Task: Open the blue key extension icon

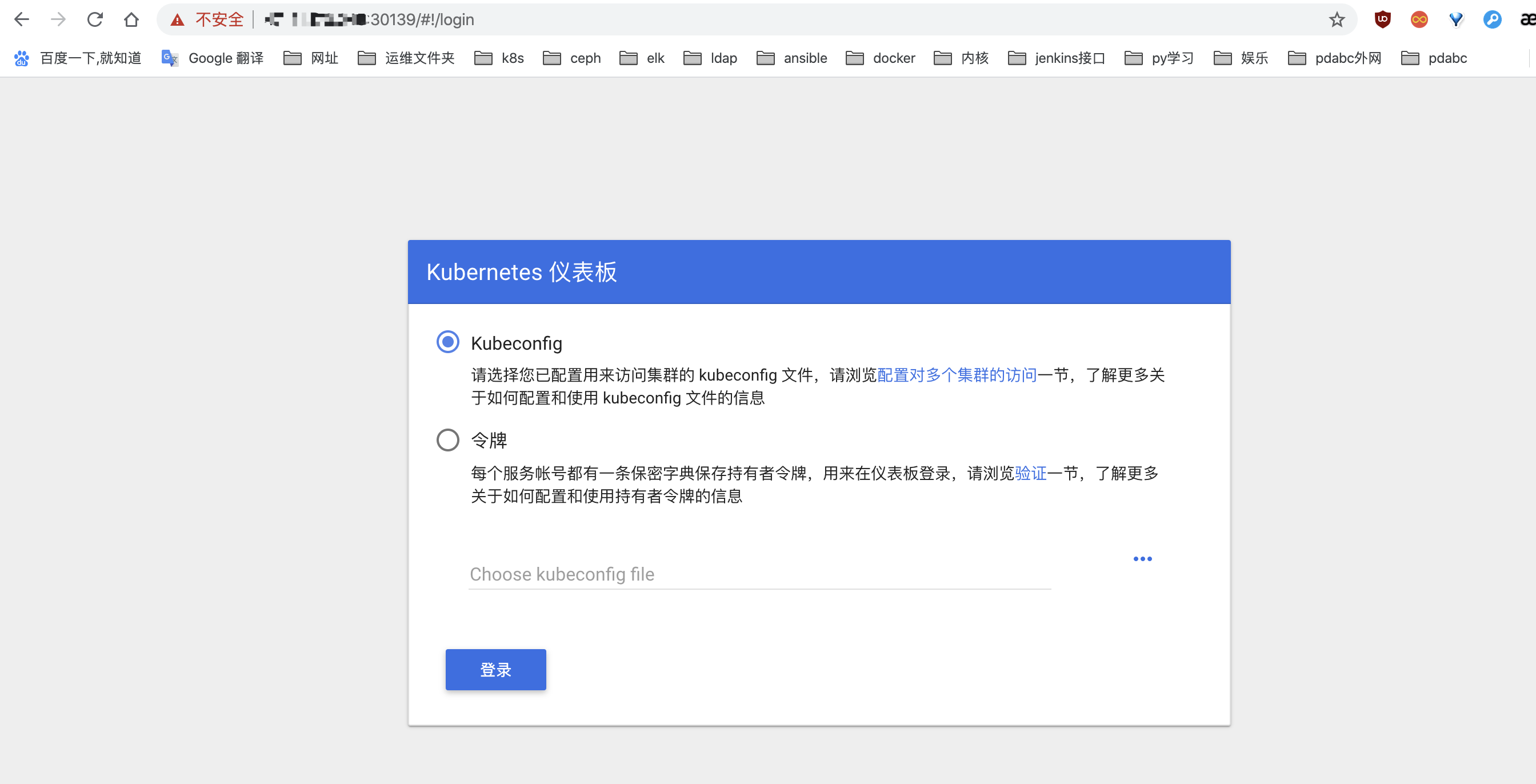Action: (x=1491, y=19)
